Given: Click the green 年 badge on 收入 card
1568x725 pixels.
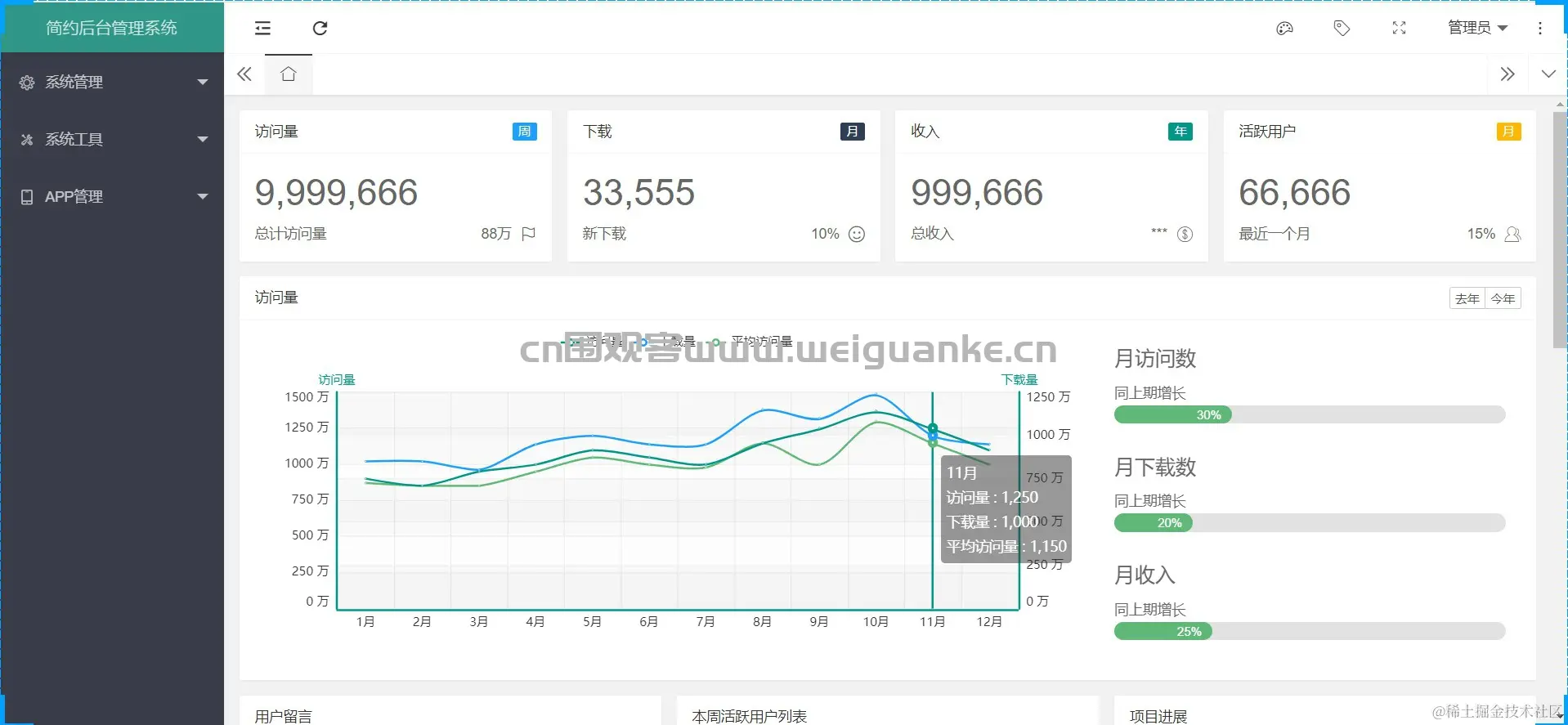Looking at the screenshot, I should [1180, 132].
